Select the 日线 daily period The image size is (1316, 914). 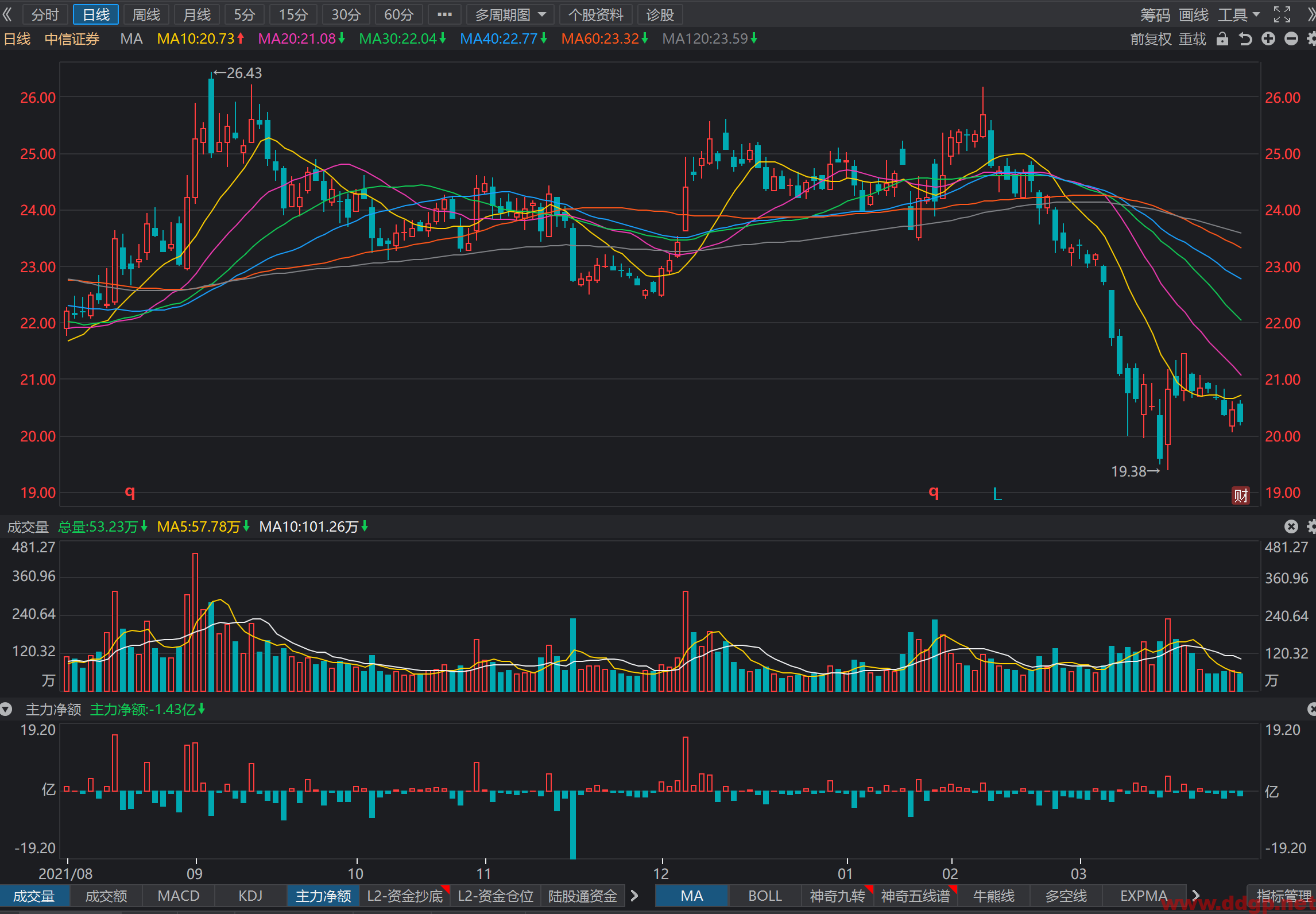point(96,14)
